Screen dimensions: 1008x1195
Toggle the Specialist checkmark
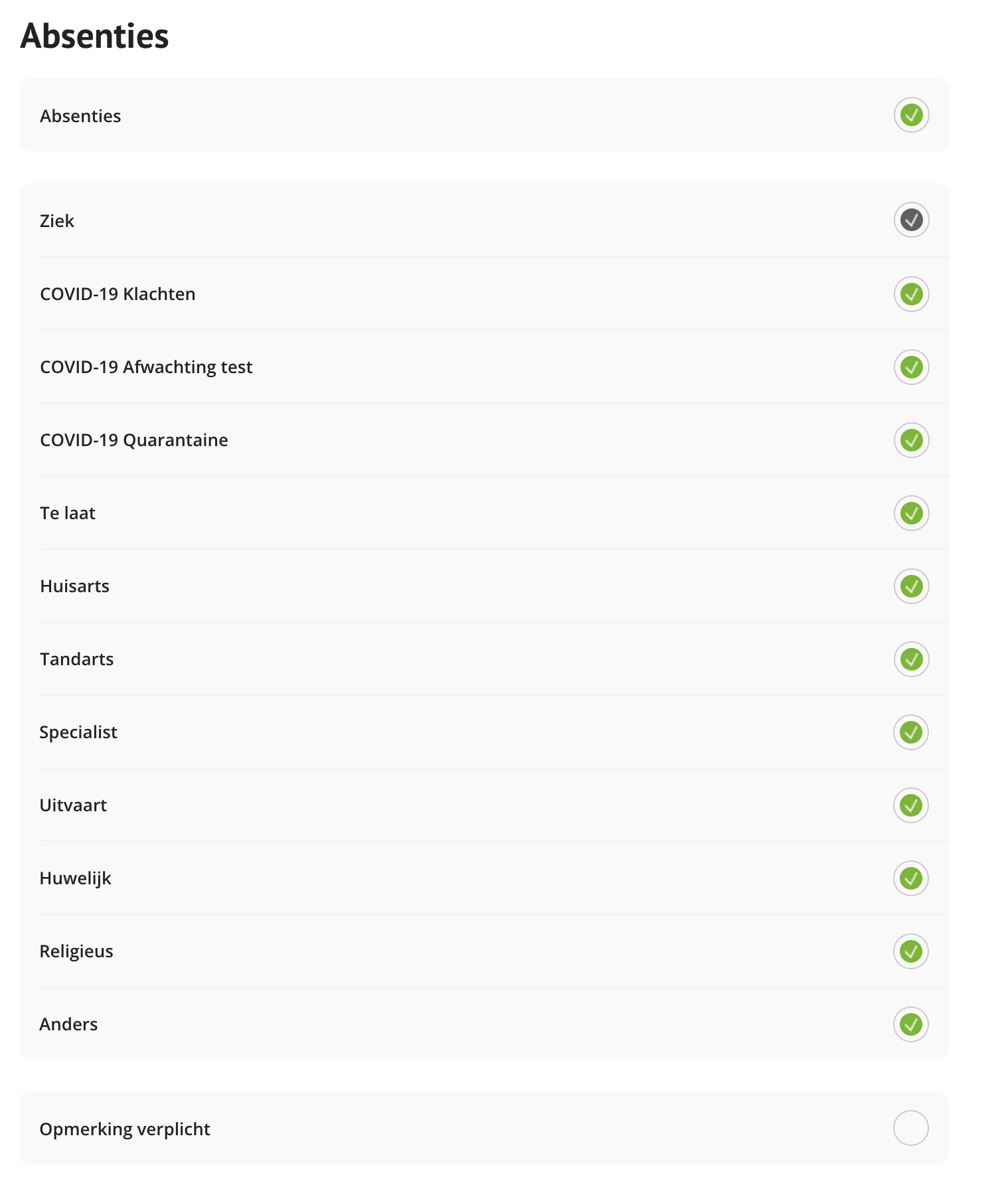click(910, 732)
